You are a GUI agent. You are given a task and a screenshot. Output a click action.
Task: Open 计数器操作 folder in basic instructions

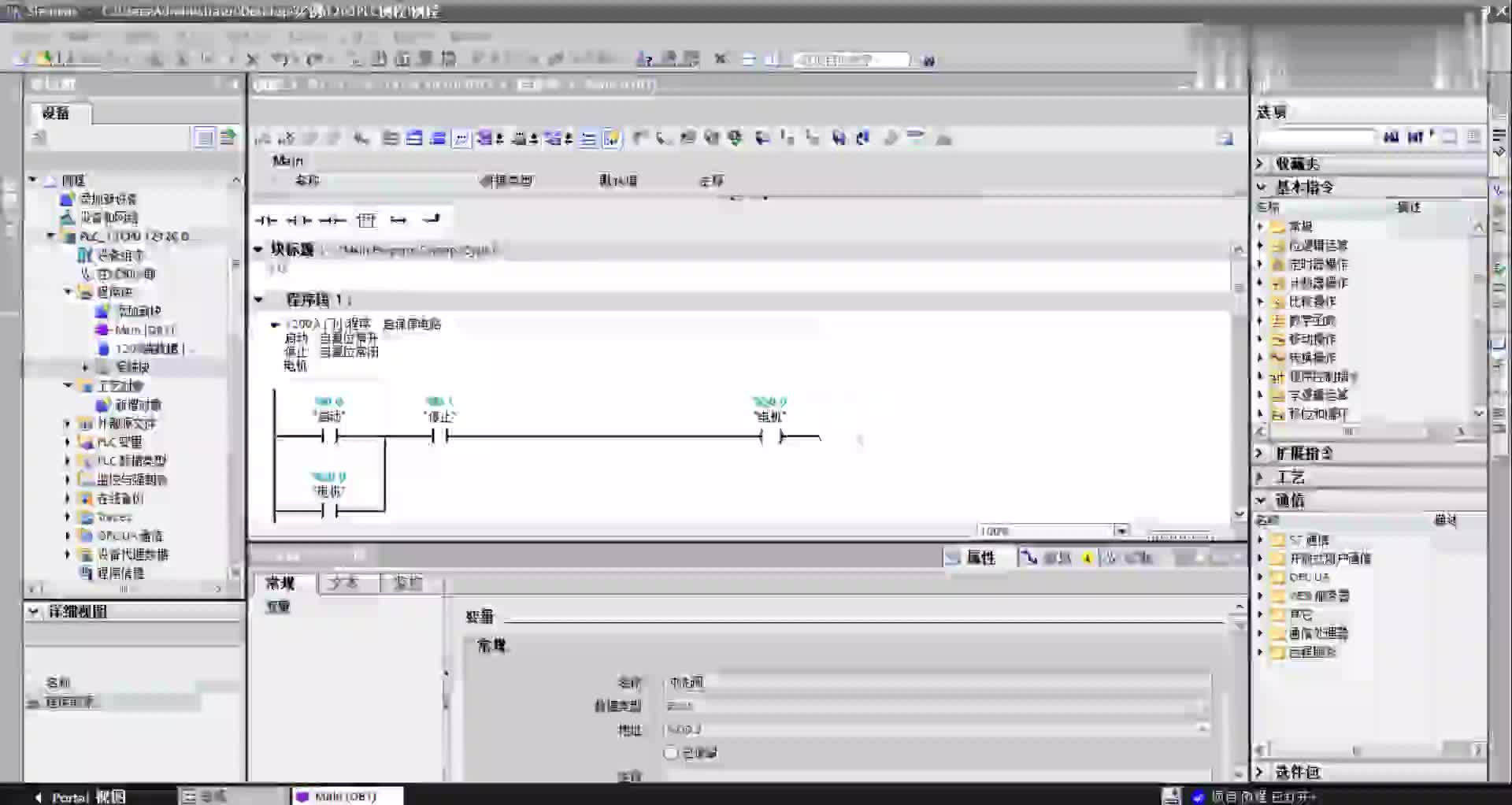point(1318,283)
